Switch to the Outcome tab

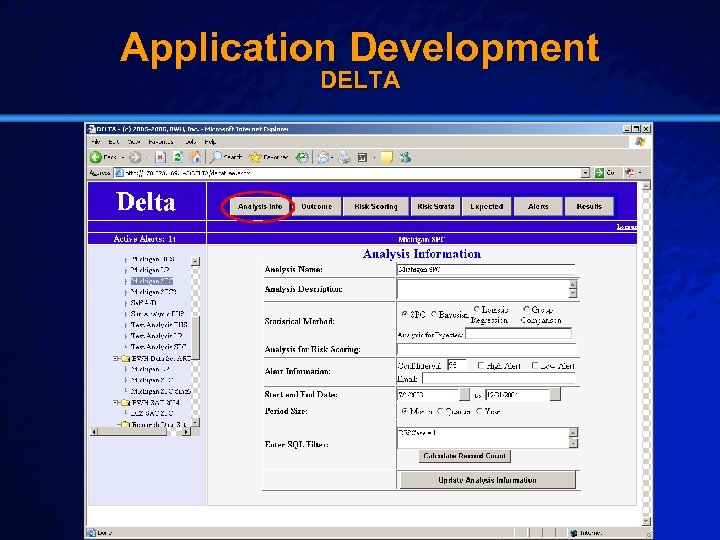(x=317, y=207)
